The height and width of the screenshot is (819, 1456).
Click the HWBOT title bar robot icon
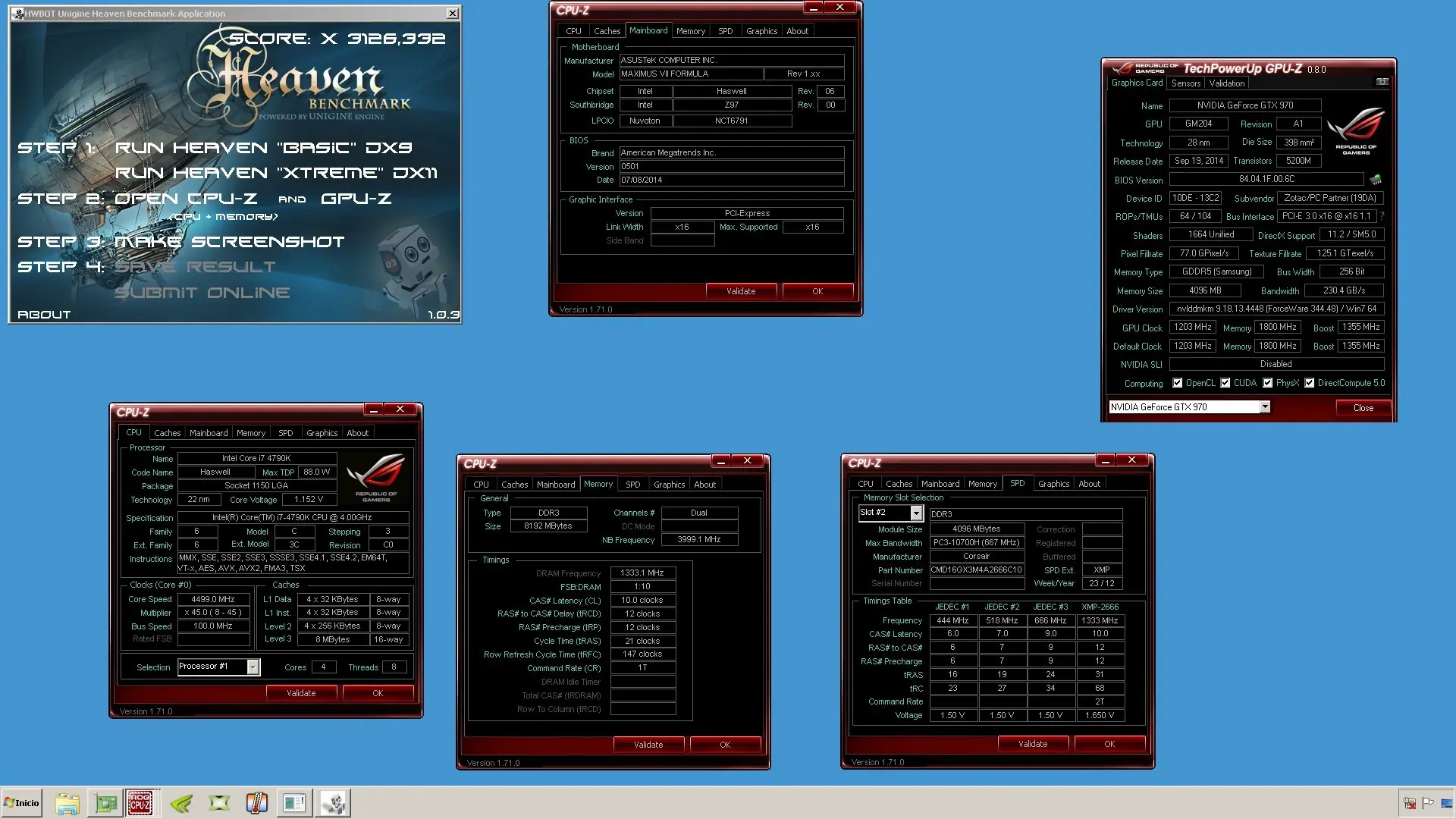point(17,14)
